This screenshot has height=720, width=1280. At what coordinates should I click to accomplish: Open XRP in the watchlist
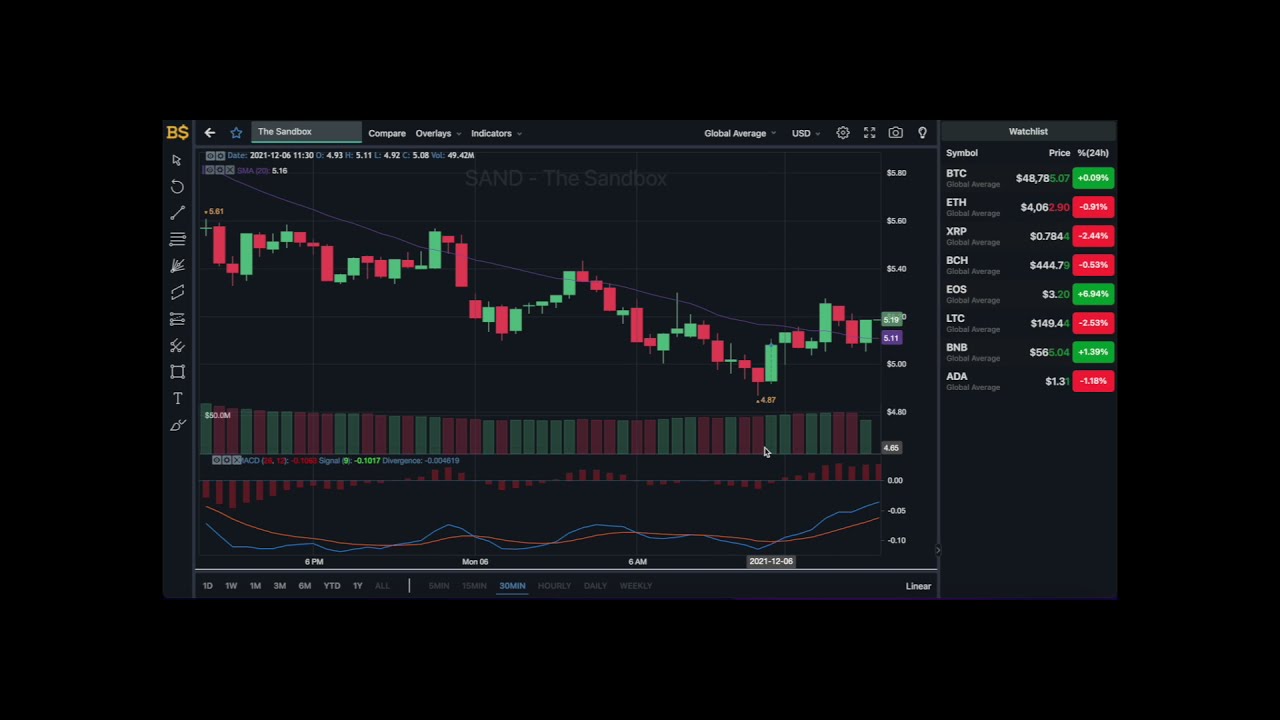coord(1030,236)
